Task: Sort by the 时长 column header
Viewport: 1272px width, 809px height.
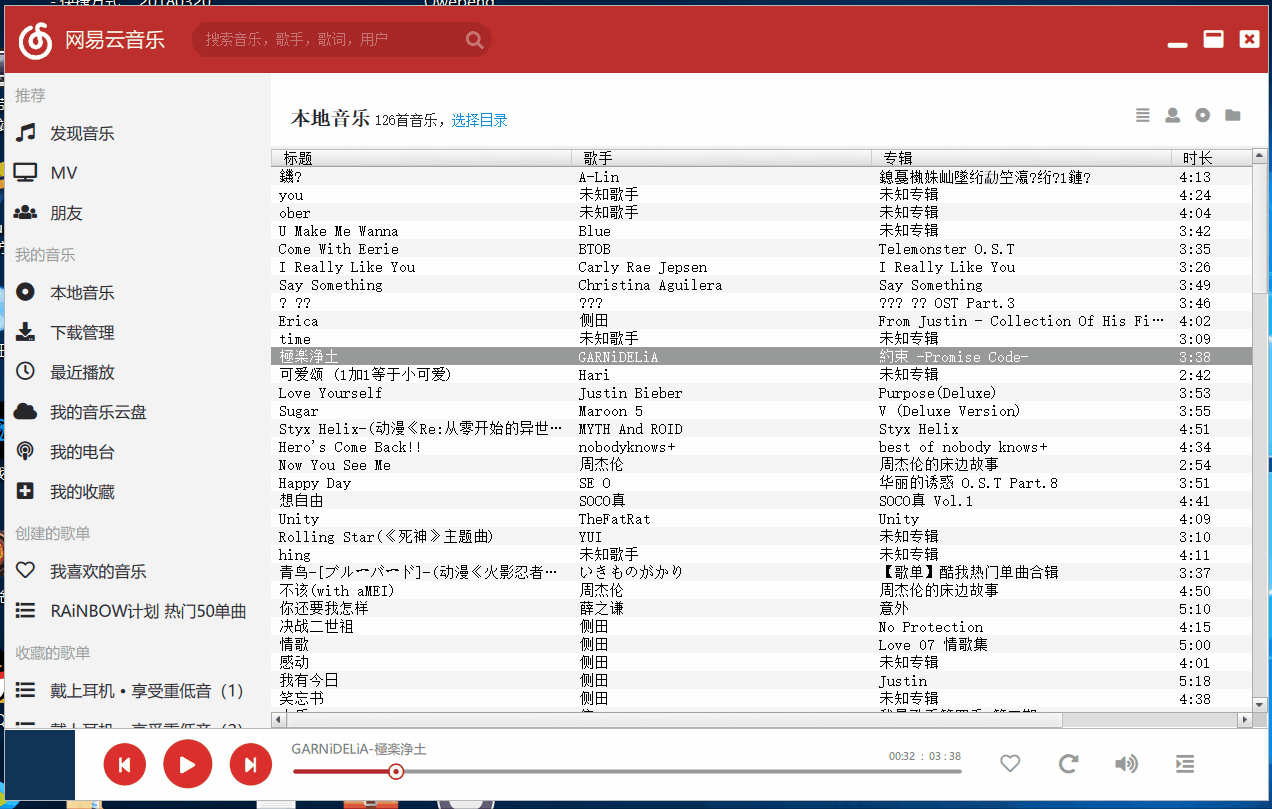Action: (x=1211, y=158)
